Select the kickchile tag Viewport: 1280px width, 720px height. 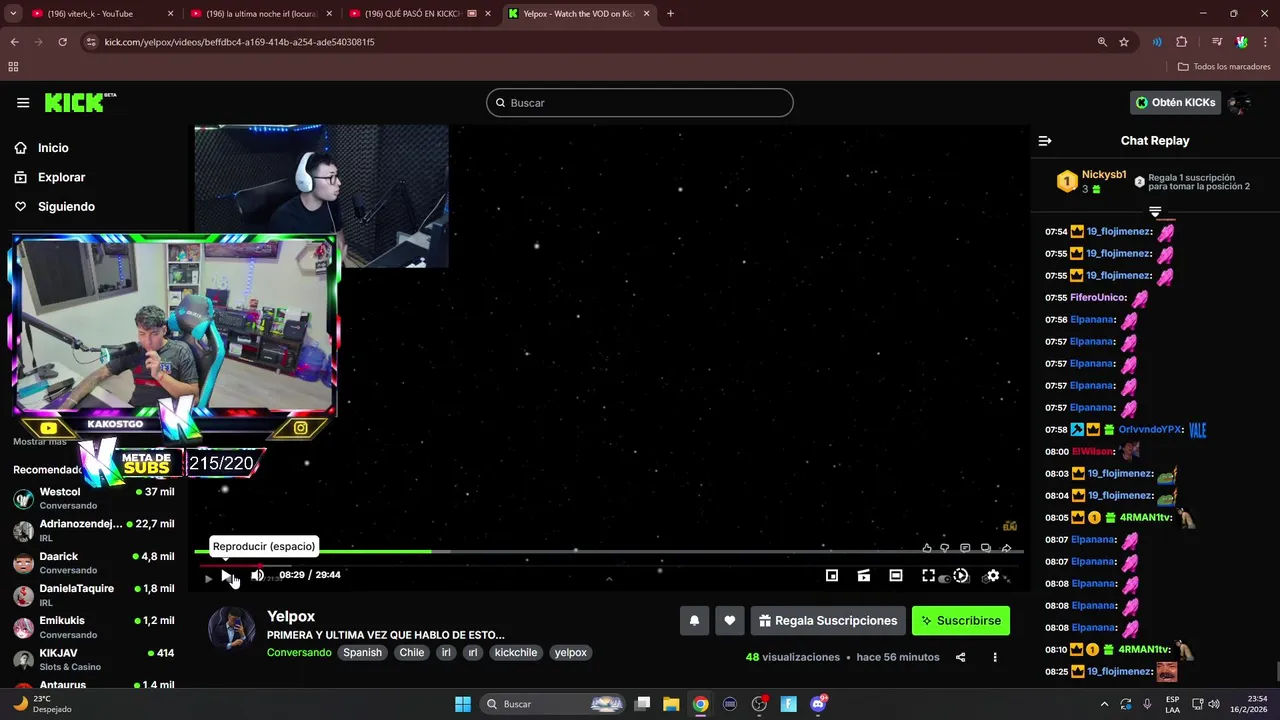pos(516,652)
